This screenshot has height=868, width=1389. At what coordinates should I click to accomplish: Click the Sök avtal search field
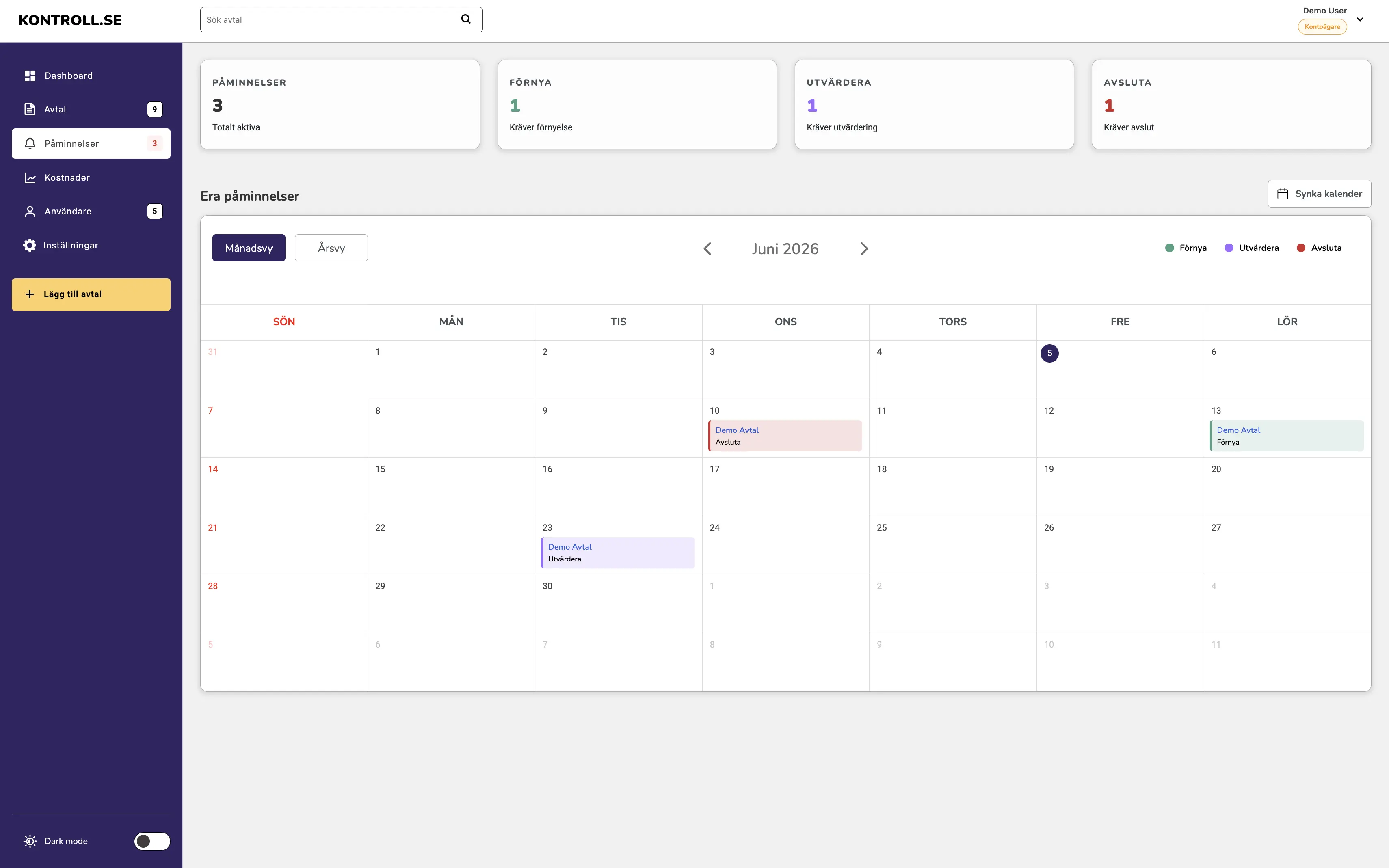coord(341,19)
